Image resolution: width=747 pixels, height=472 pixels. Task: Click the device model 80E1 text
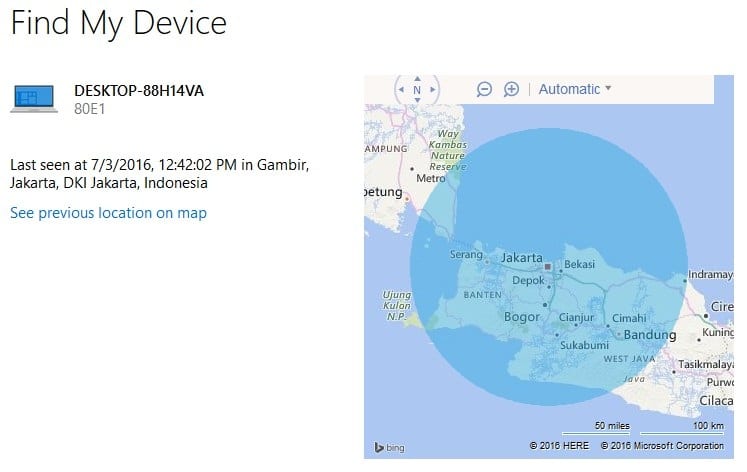coord(90,109)
